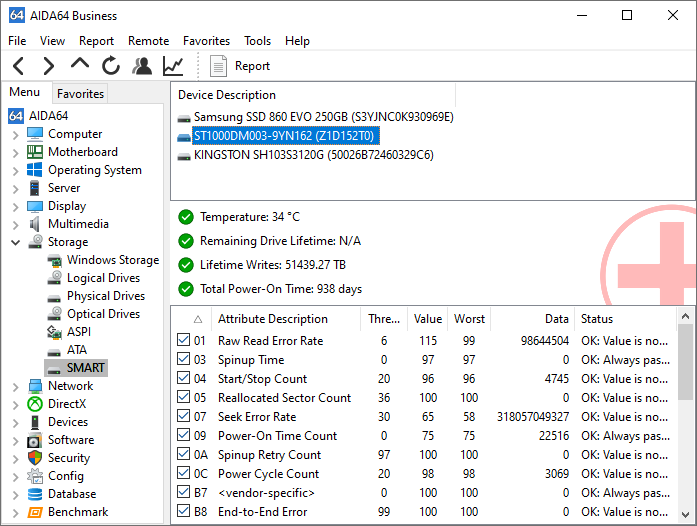Uncheck attribute 01 Raw Read Error Rate
Viewport: 697px width, 526px height.
[183, 340]
